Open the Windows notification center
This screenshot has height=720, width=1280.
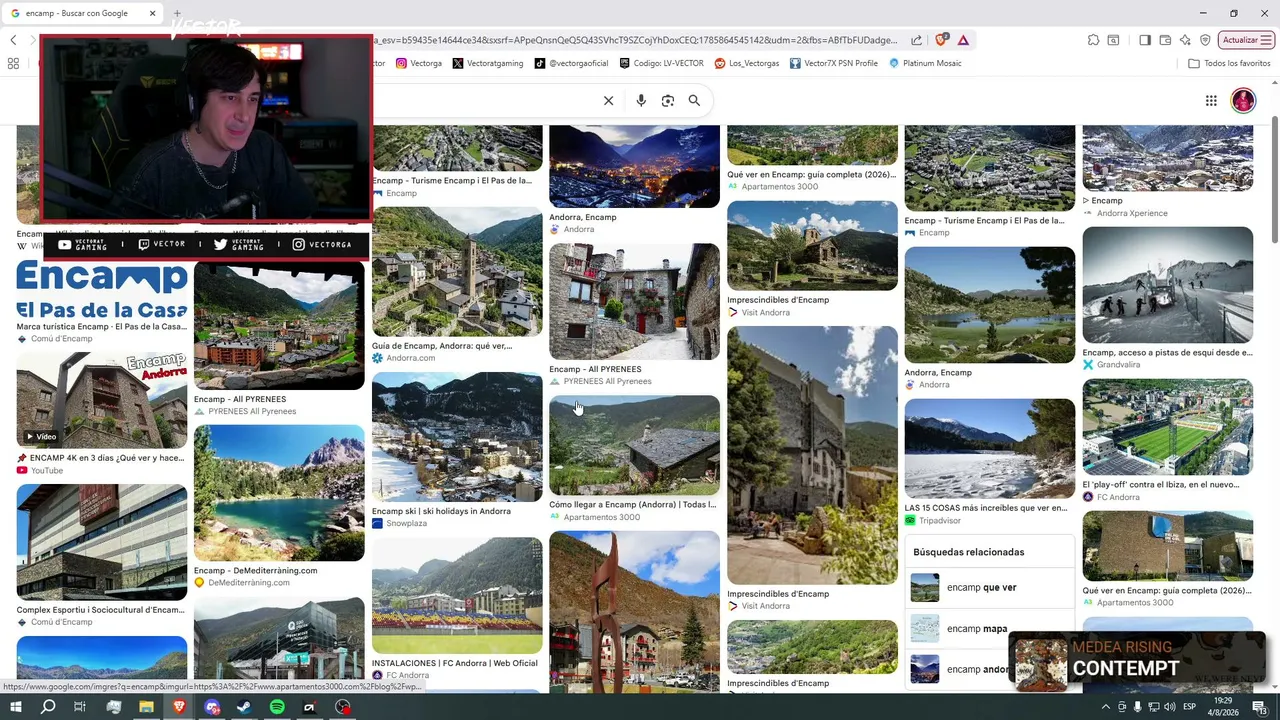(x=1261, y=707)
